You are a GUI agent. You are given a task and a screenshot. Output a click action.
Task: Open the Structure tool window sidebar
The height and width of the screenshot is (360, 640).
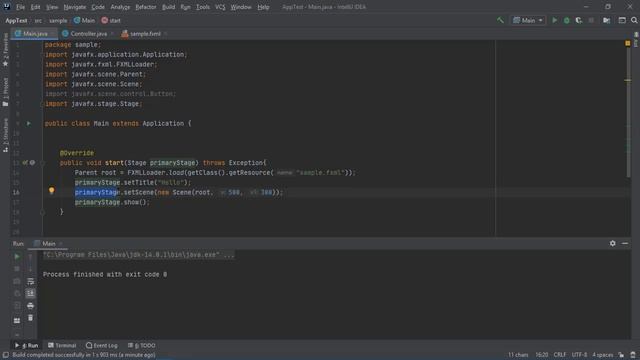(x=5, y=135)
